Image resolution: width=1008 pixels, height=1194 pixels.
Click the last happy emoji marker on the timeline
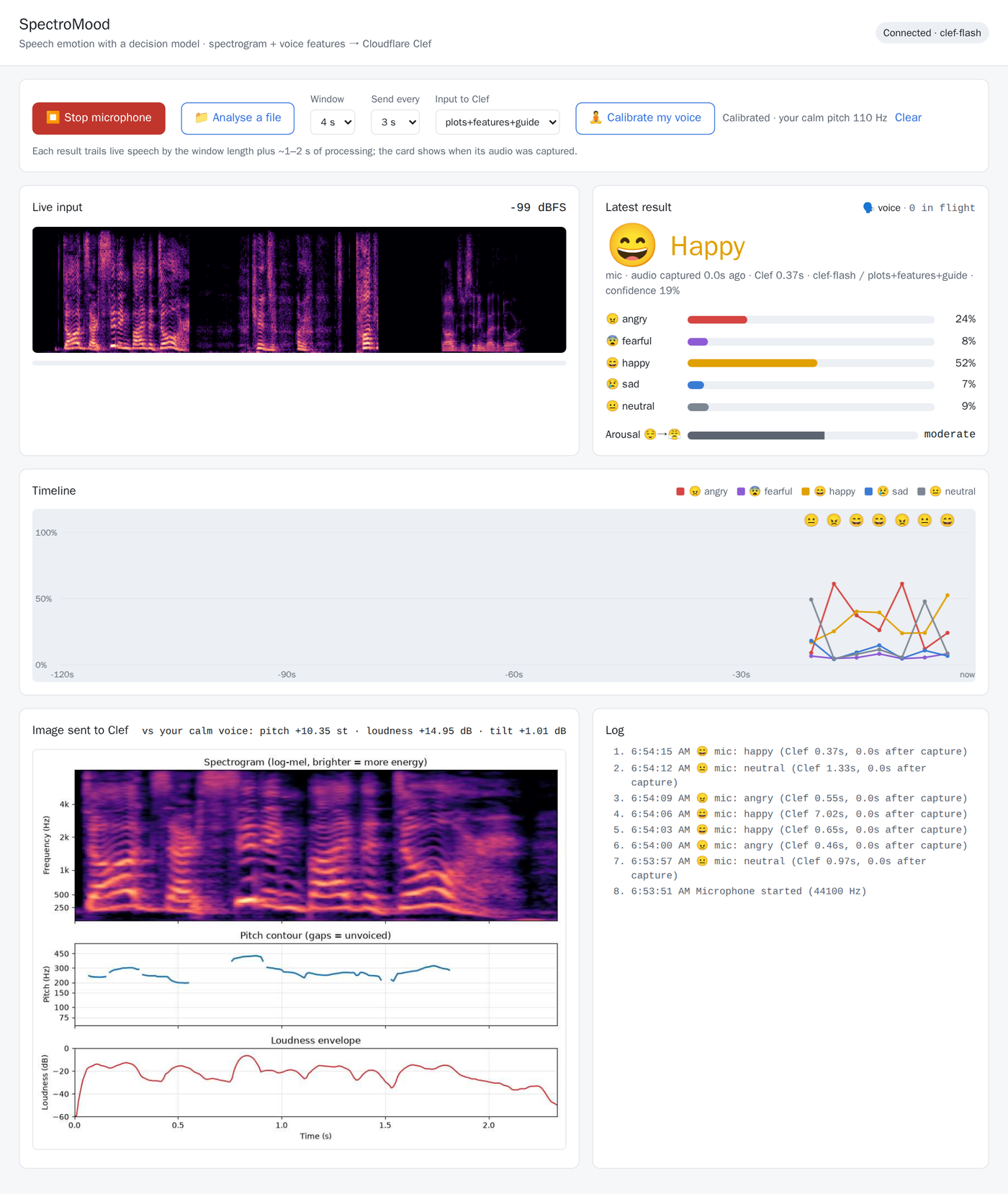point(948,521)
